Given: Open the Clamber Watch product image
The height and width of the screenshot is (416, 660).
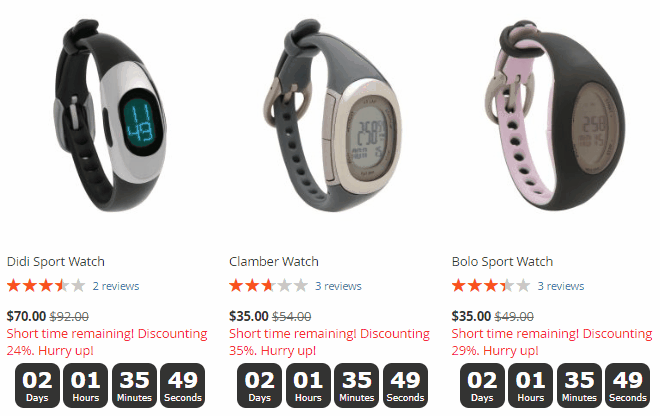Looking at the screenshot, I should pos(333,115).
